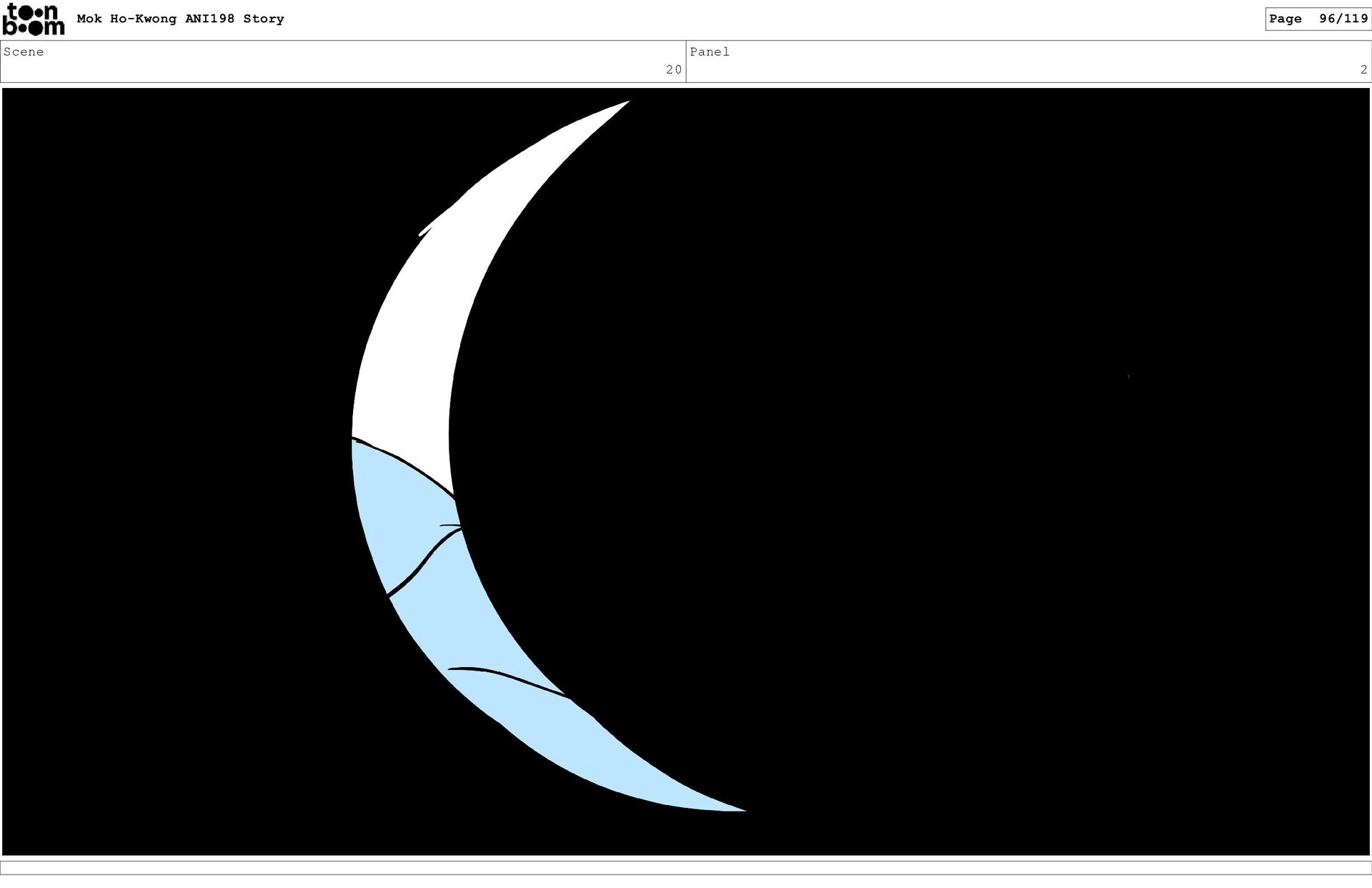Image resolution: width=1372 pixels, height=888 pixels.
Task: Click the 'Mok Ho-Kwong ANI198 Story' title
Action: (180, 19)
